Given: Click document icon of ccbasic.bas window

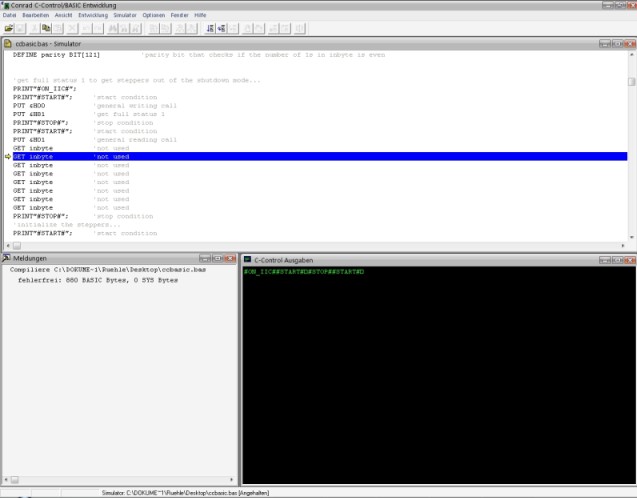Looking at the screenshot, I should tap(8, 43).
